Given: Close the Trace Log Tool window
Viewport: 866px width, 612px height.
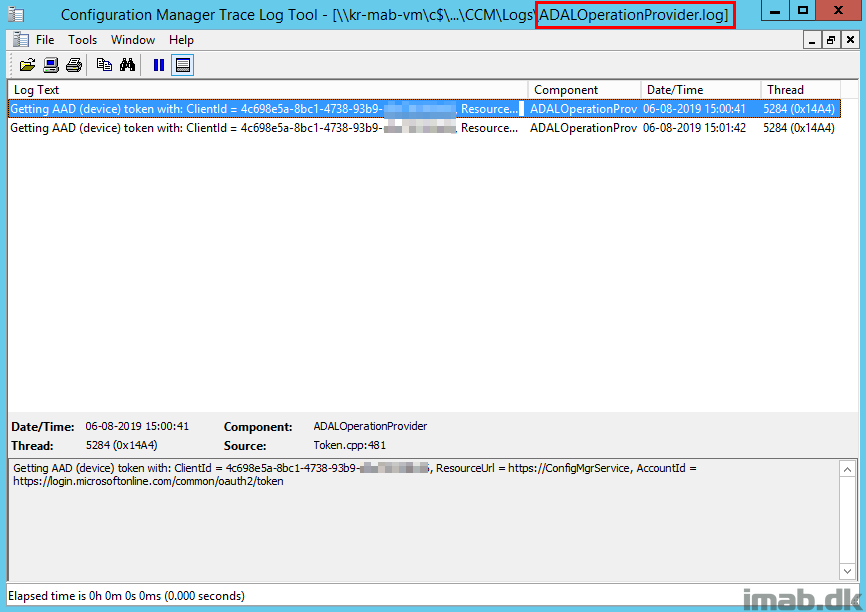Looking at the screenshot, I should 838,10.
